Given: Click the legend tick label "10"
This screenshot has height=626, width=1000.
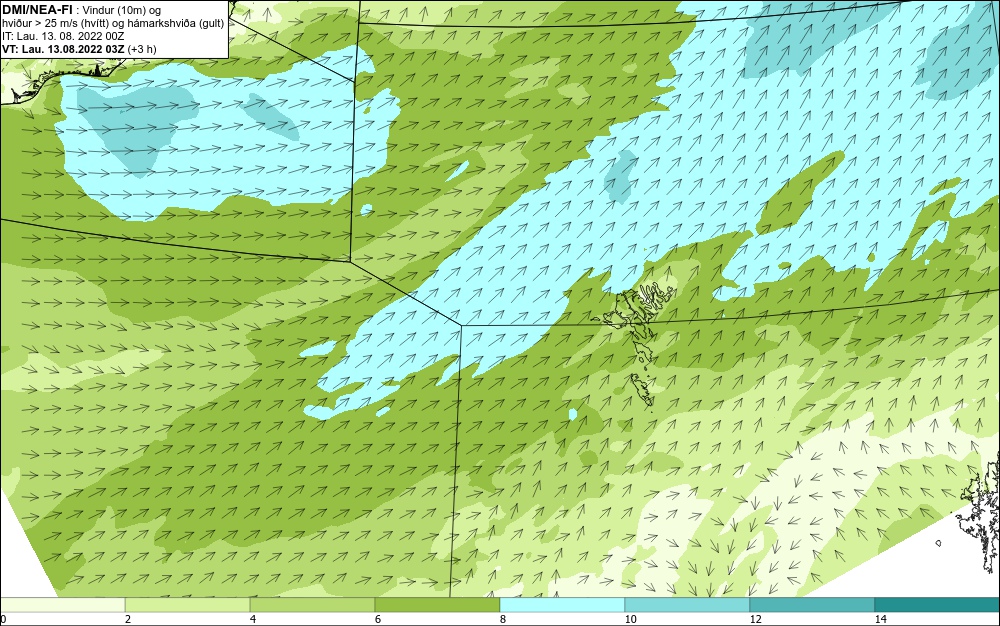Looking at the screenshot, I should [630, 619].
